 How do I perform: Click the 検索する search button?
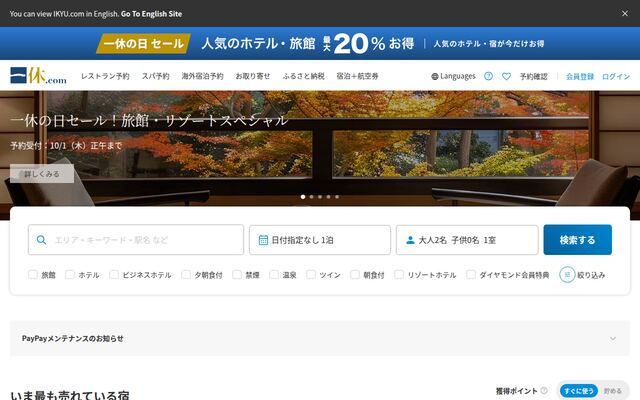point(578,240)
